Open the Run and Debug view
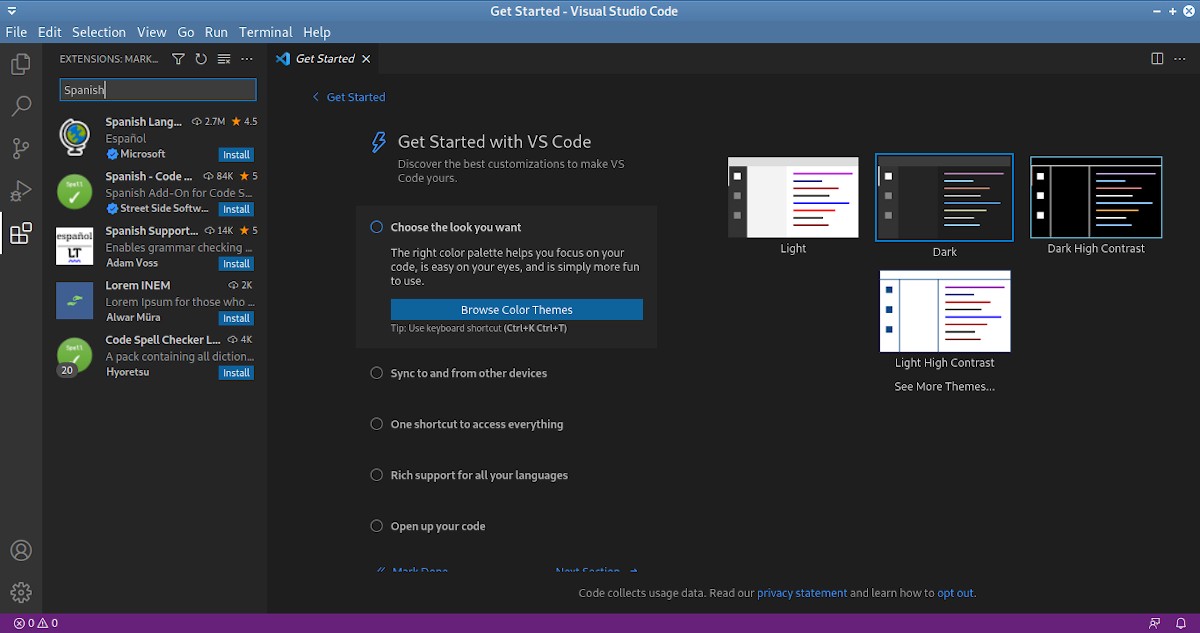The height and width of the screenshot is (633, 1200). click(20, 191)
